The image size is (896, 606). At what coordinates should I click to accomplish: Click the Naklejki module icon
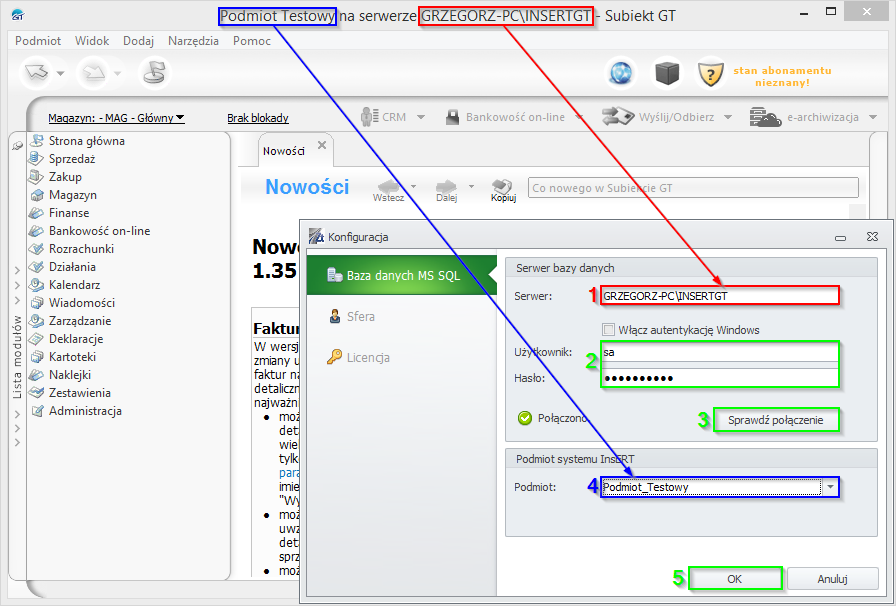pos(37,375)
